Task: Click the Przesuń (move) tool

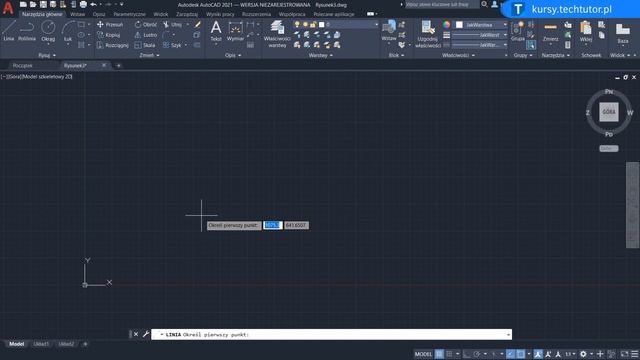Action: (110, 24)
